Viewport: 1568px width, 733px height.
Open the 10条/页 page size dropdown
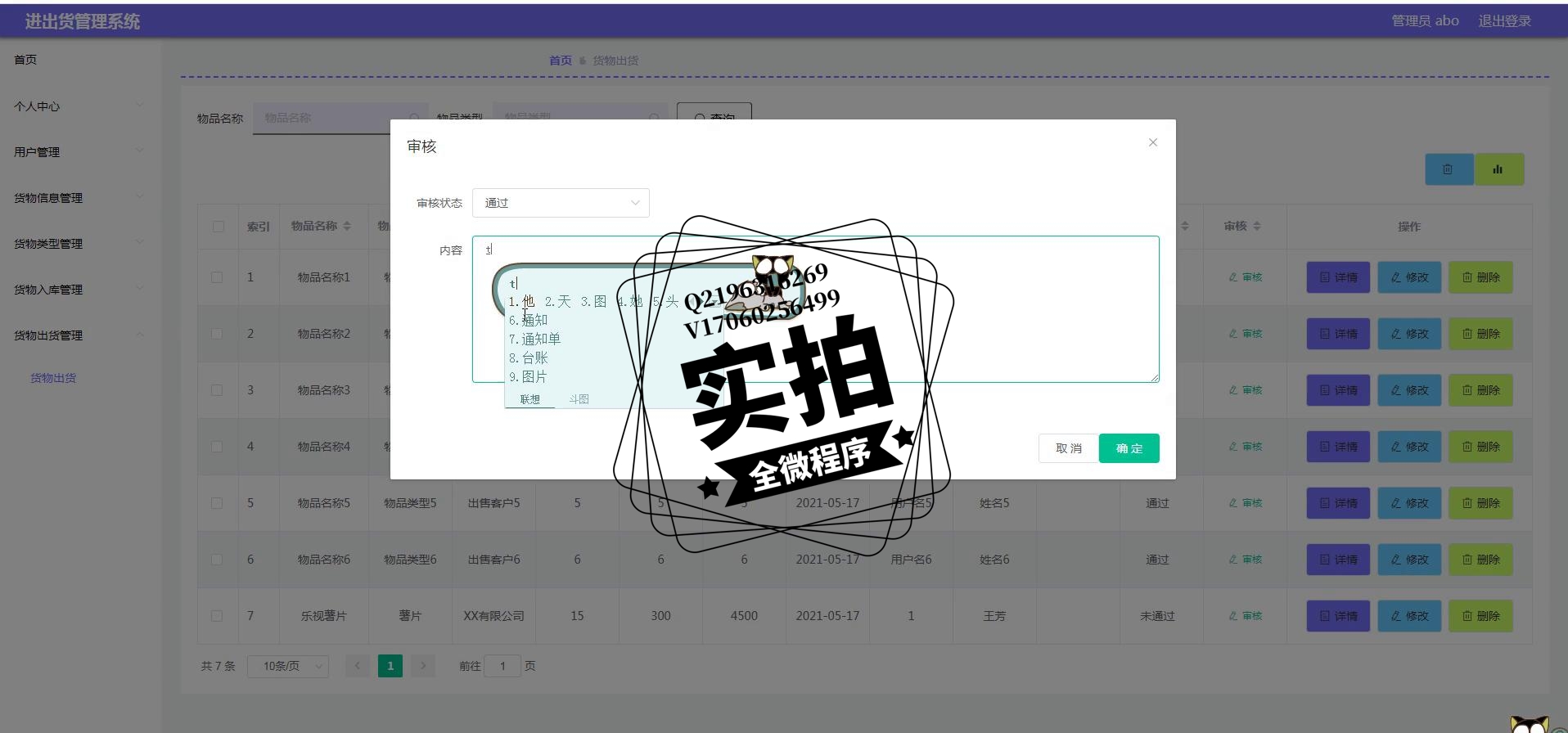click(x=287, y=667)
